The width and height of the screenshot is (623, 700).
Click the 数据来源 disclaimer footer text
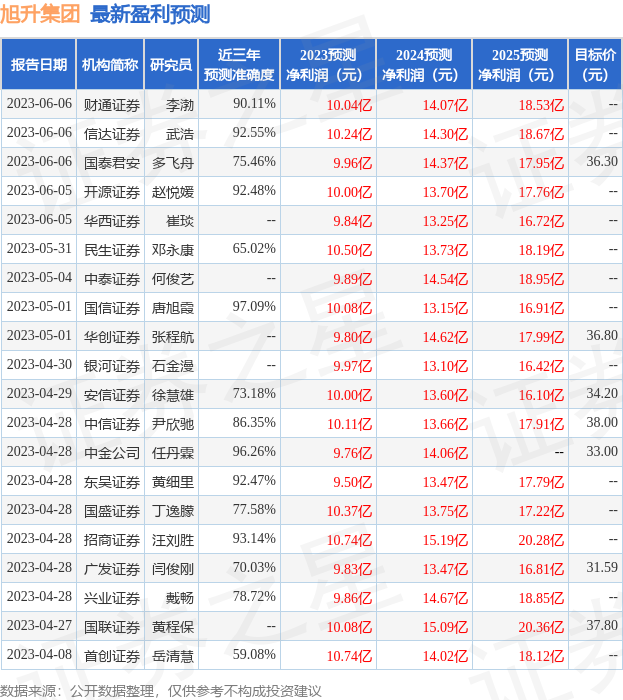pos(161,691)
